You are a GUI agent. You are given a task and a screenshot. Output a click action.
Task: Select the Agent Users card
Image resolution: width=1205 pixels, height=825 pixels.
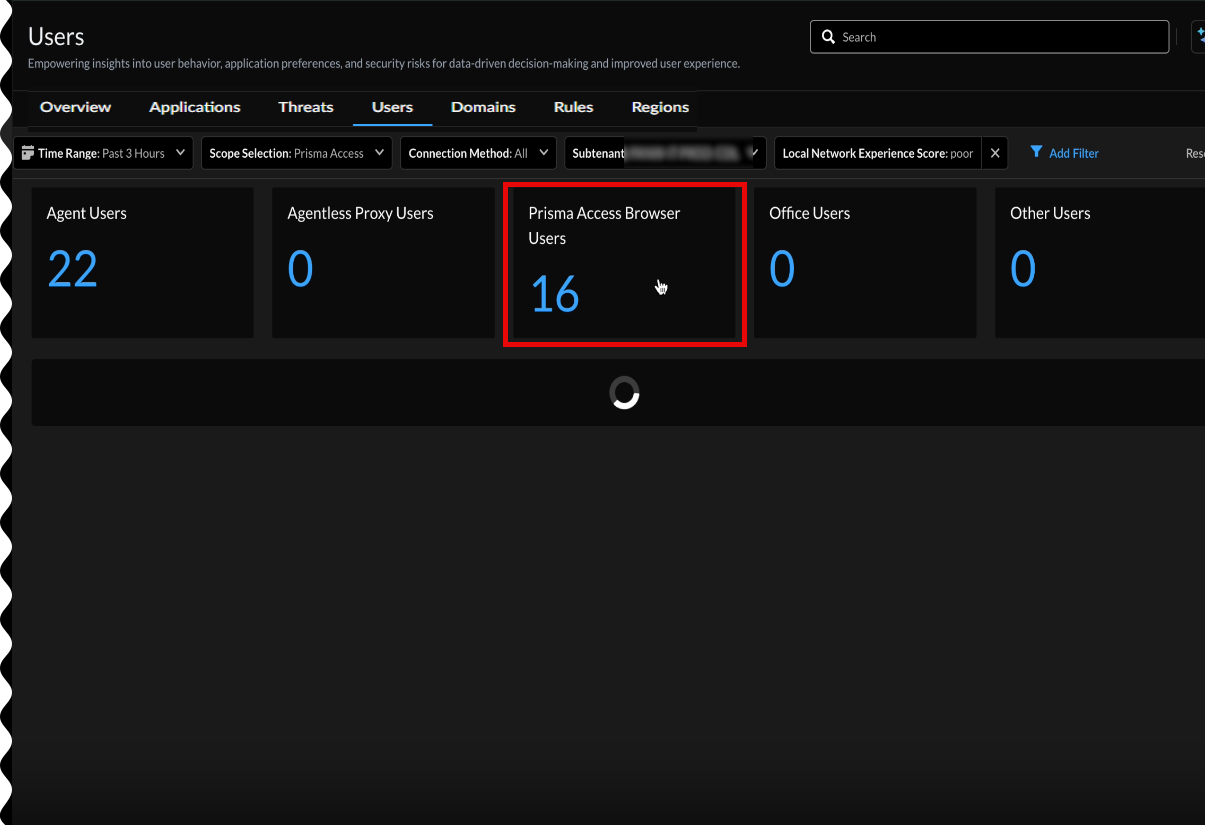click(x=142, y=263)
